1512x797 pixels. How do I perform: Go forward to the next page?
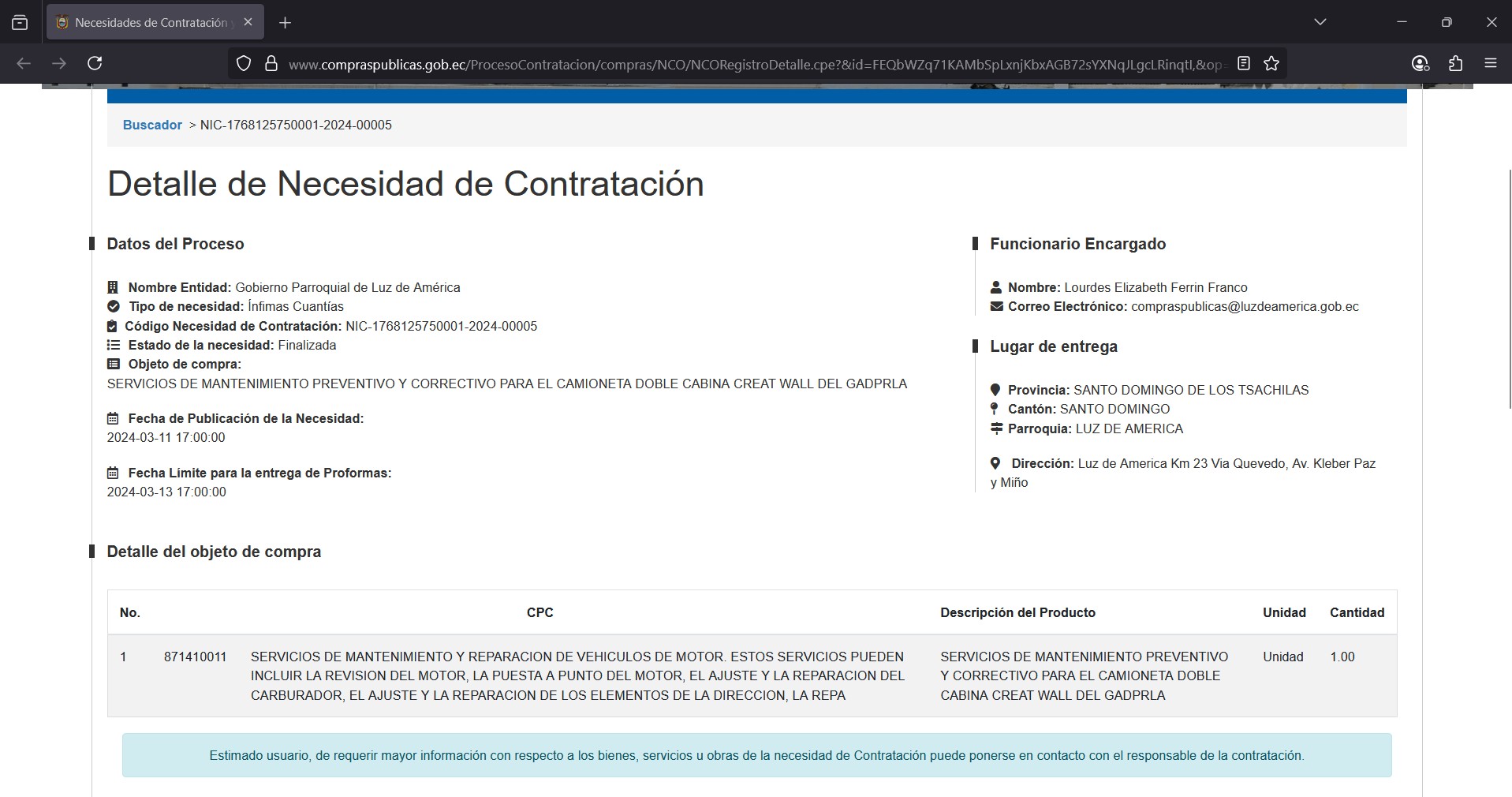click(59, 63)
